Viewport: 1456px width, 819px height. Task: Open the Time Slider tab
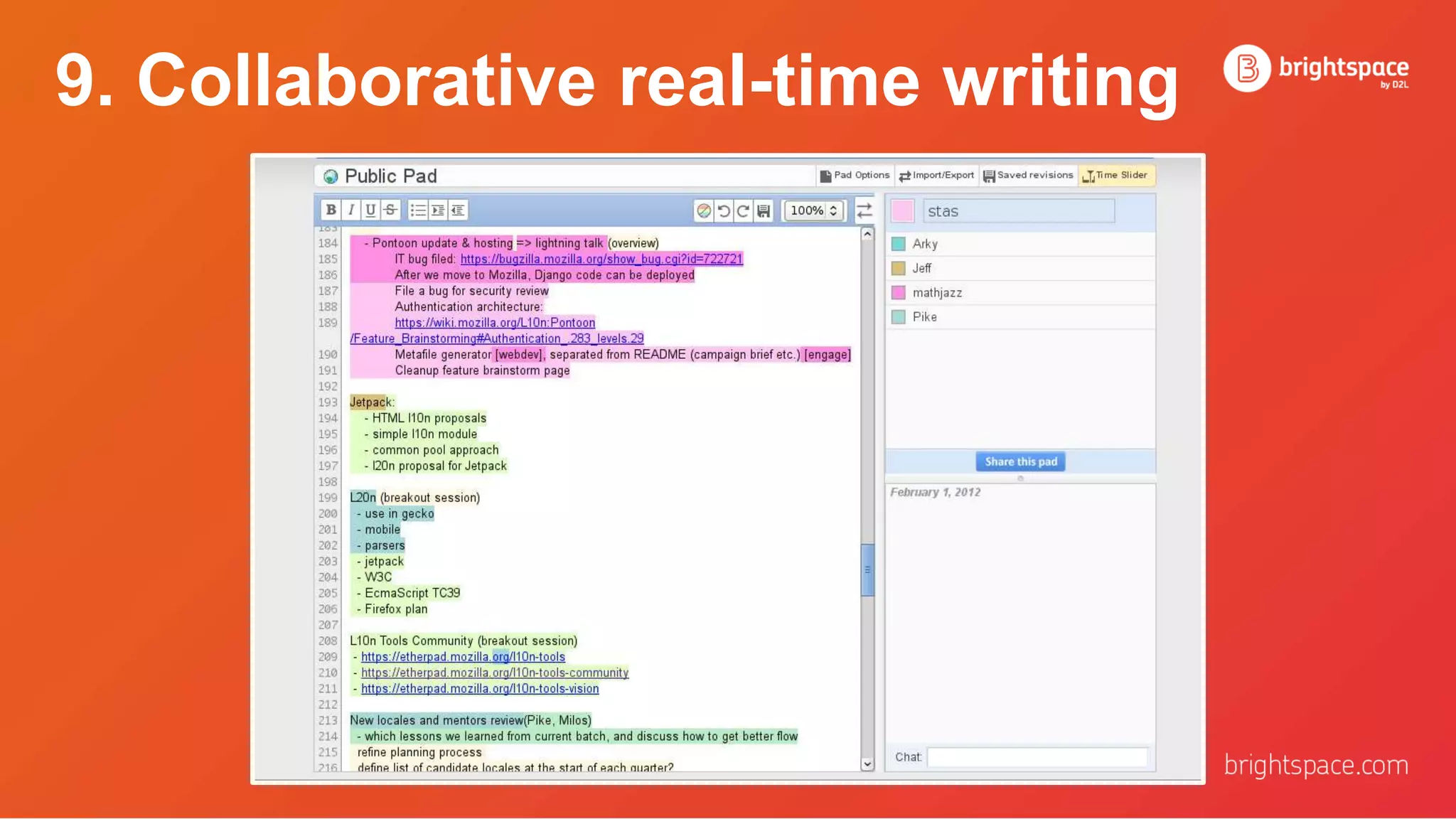1115,175
